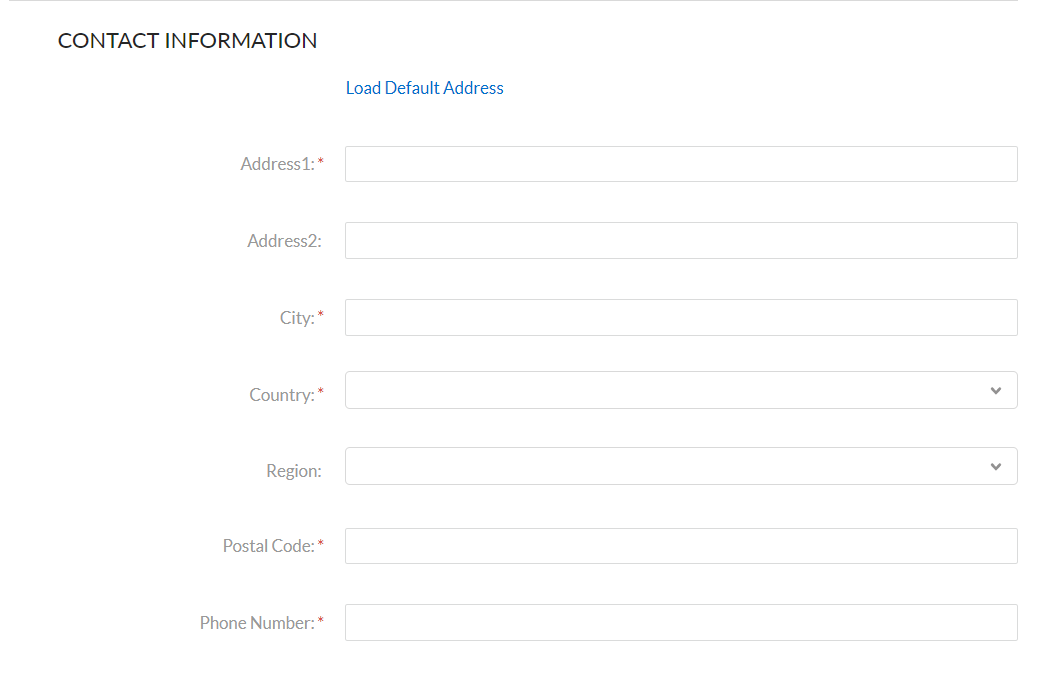Click the City field label
Screen dimensions: 1040x687
click(x=296, y=318)
